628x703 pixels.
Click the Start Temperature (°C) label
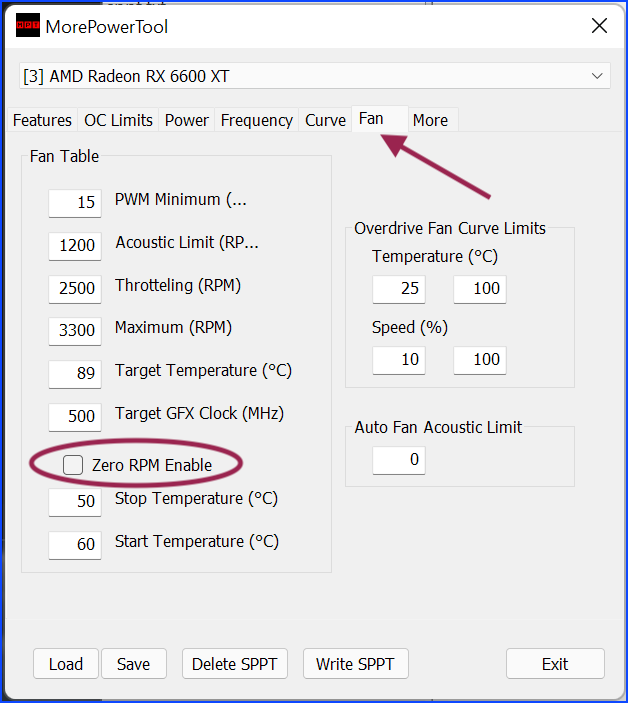click(x=197, y=542)
